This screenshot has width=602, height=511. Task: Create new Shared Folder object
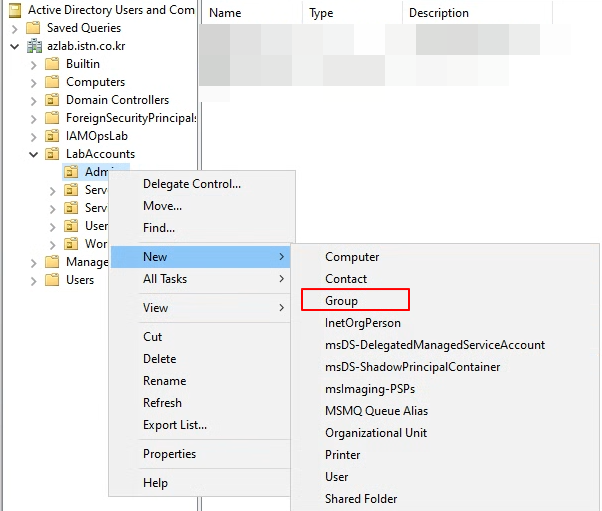445,499
